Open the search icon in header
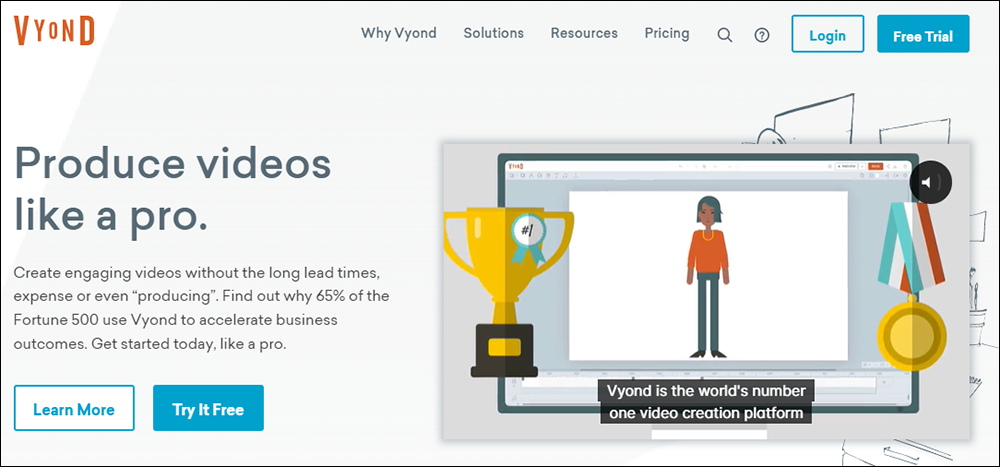This screenshot has width=1000, height=467. 724,35
